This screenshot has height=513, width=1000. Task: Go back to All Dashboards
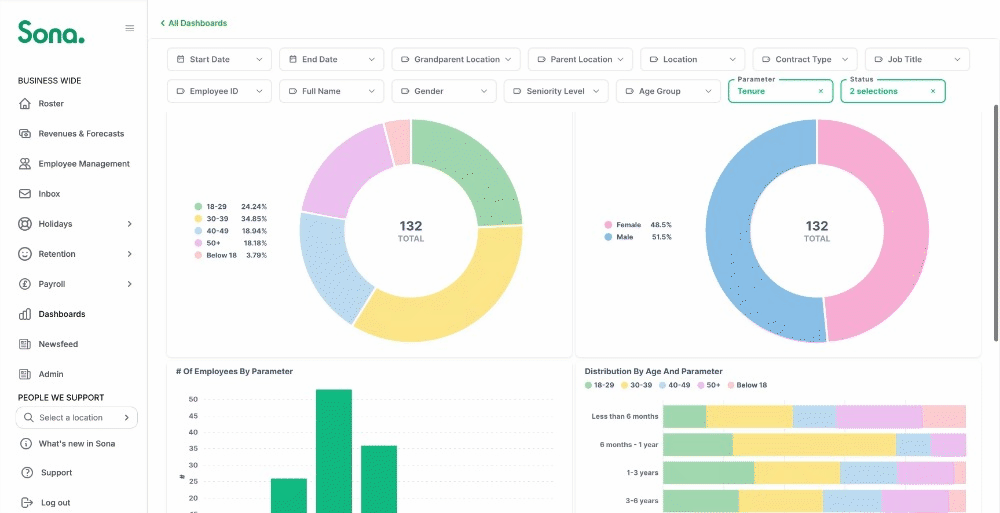pos(193,23)
